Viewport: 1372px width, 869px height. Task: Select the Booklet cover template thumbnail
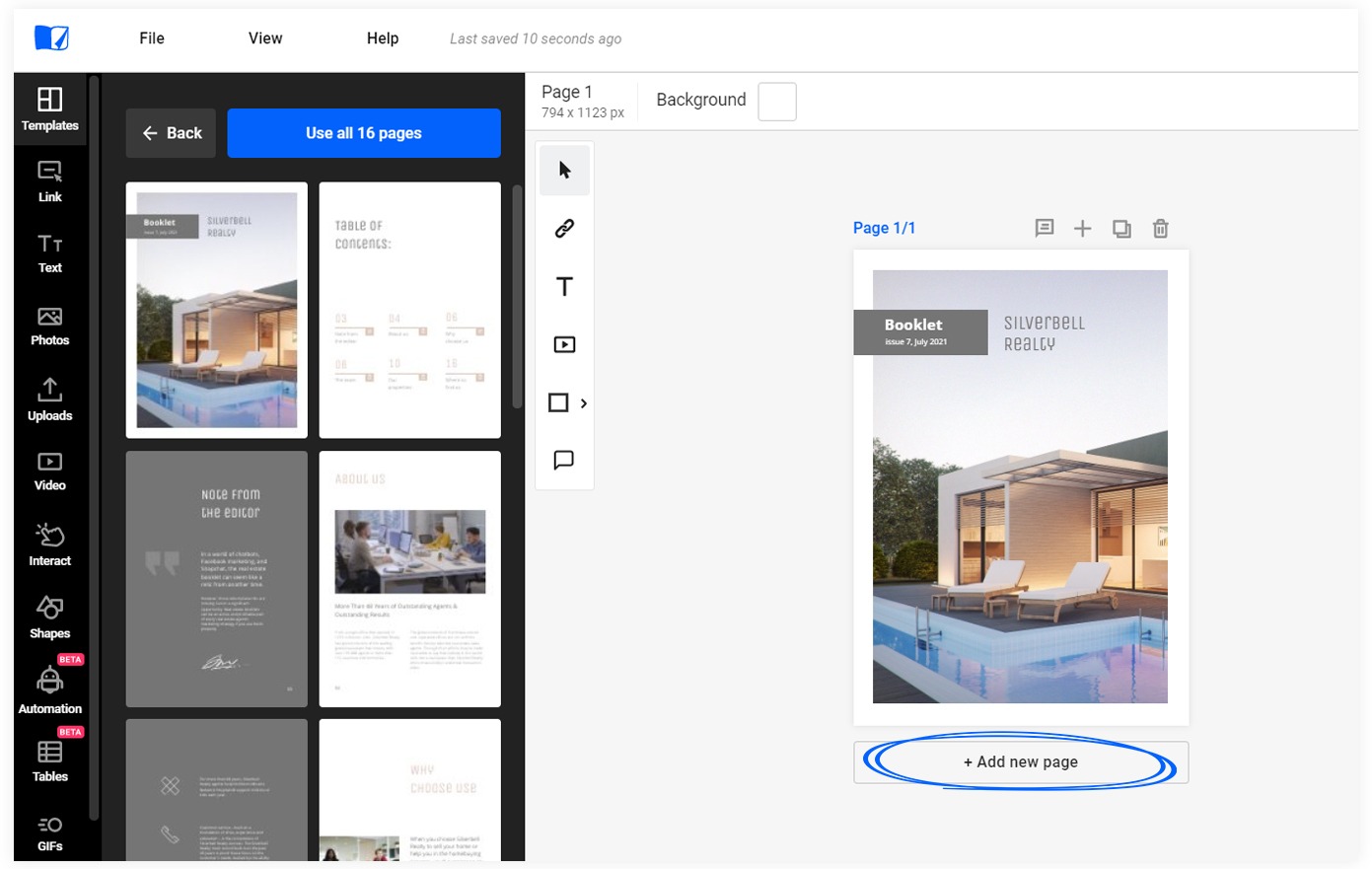tap(217, 310)
